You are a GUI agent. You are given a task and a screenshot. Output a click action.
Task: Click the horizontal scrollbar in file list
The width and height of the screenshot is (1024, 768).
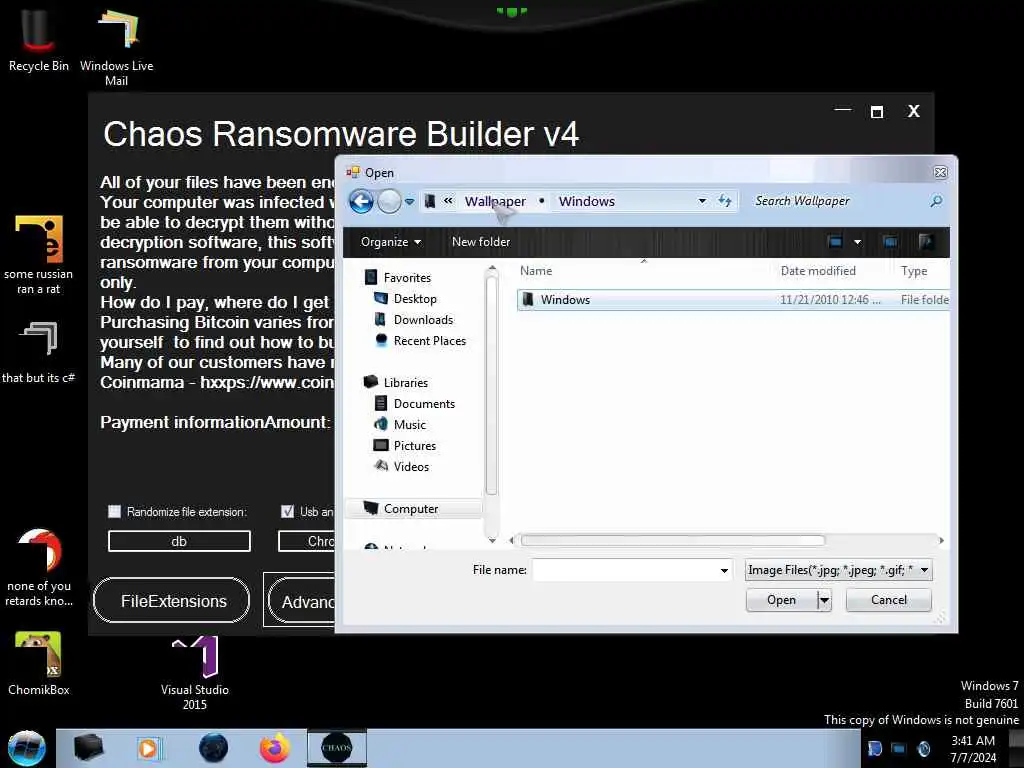click(673, 540)
